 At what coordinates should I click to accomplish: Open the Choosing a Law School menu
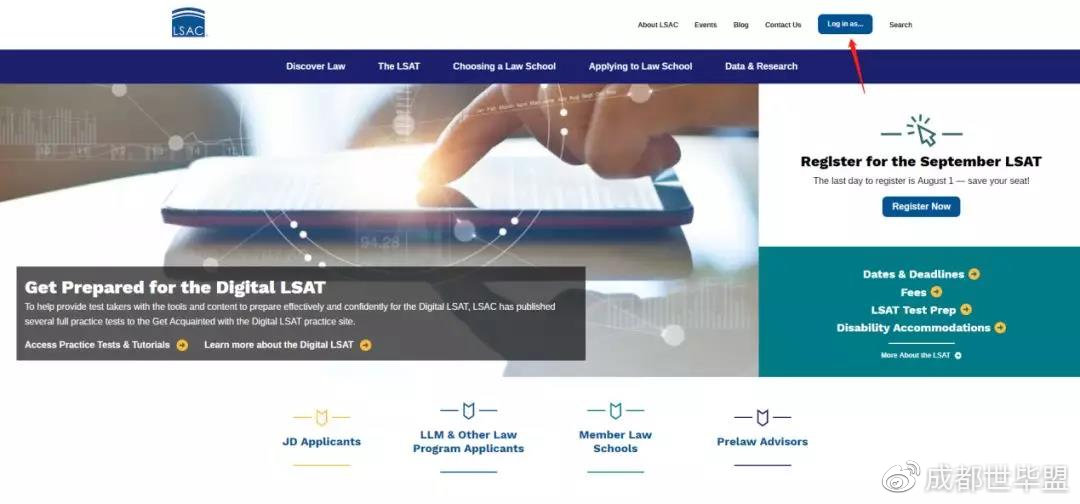click(504, 66)
